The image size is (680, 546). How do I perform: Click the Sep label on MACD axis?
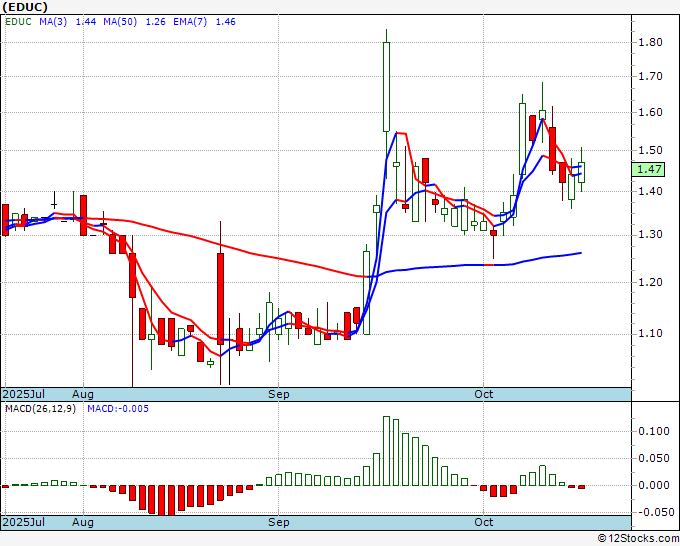278,522
